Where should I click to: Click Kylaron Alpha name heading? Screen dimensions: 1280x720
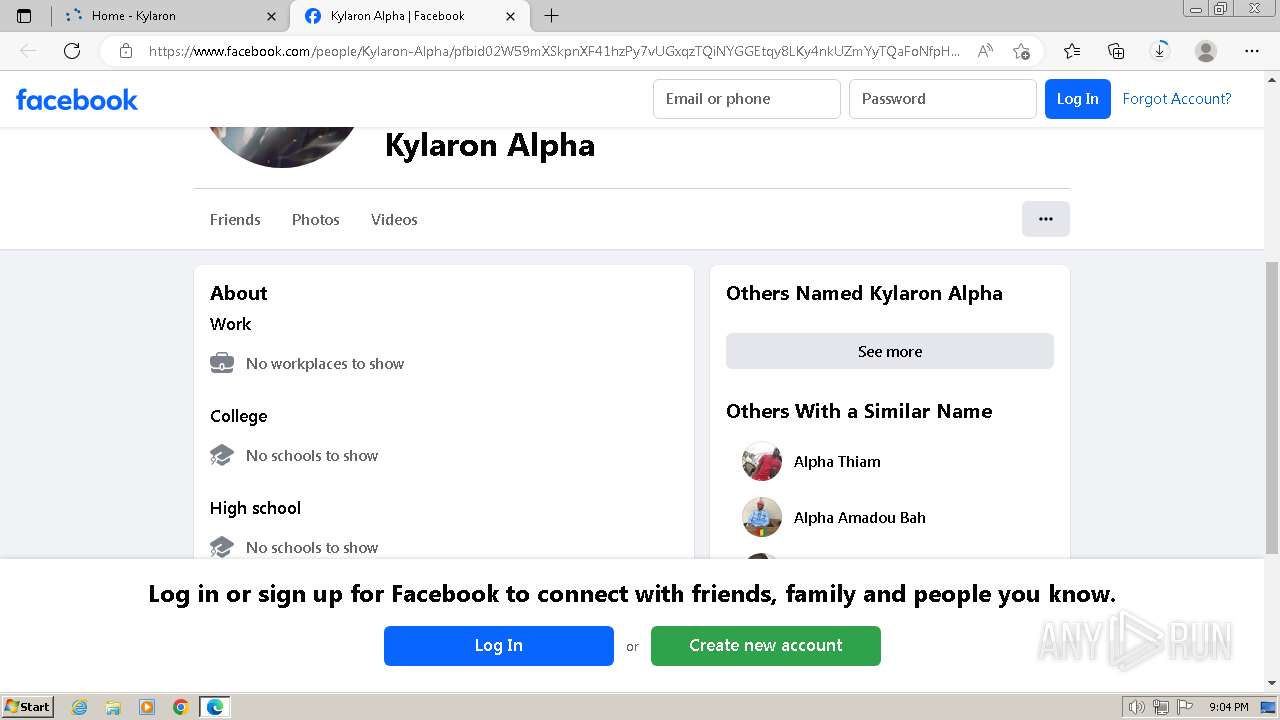click(490, 145)
